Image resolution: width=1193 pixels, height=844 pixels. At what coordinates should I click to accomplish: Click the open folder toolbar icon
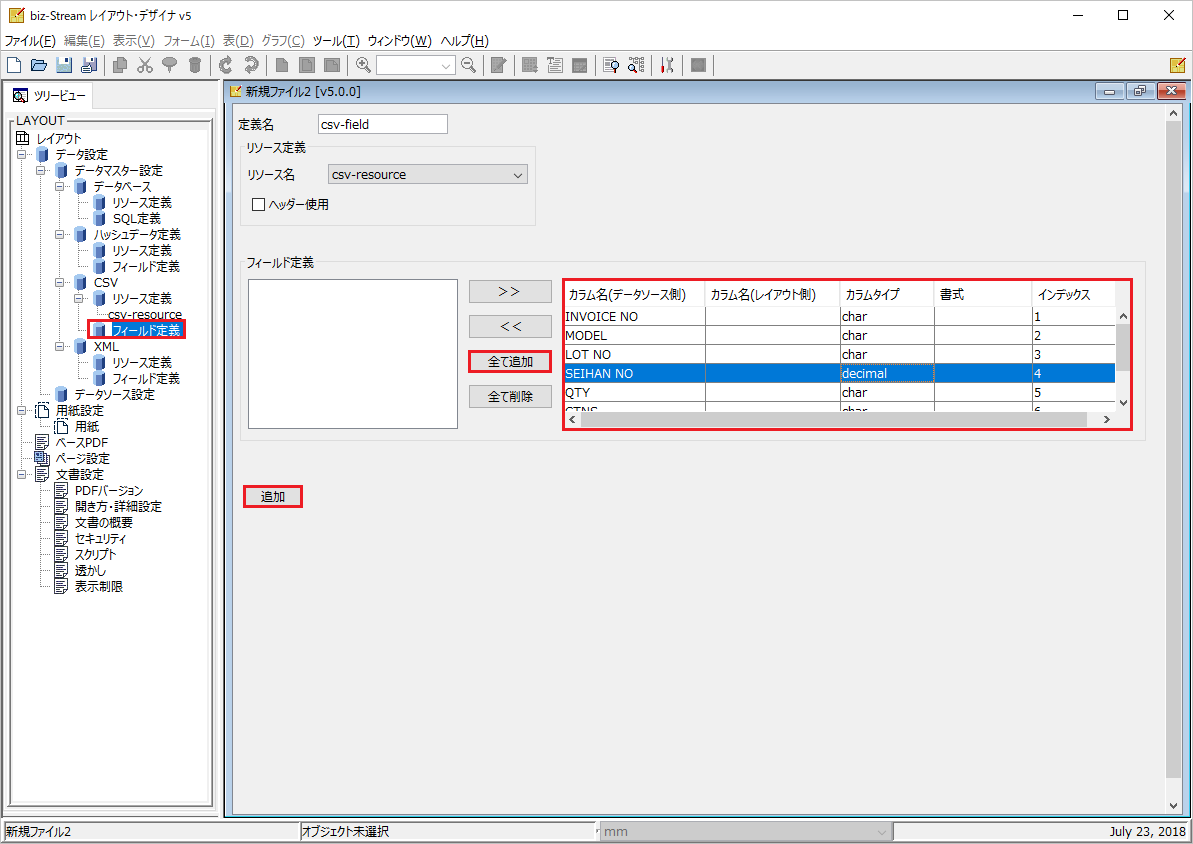(x=39, y=65)
